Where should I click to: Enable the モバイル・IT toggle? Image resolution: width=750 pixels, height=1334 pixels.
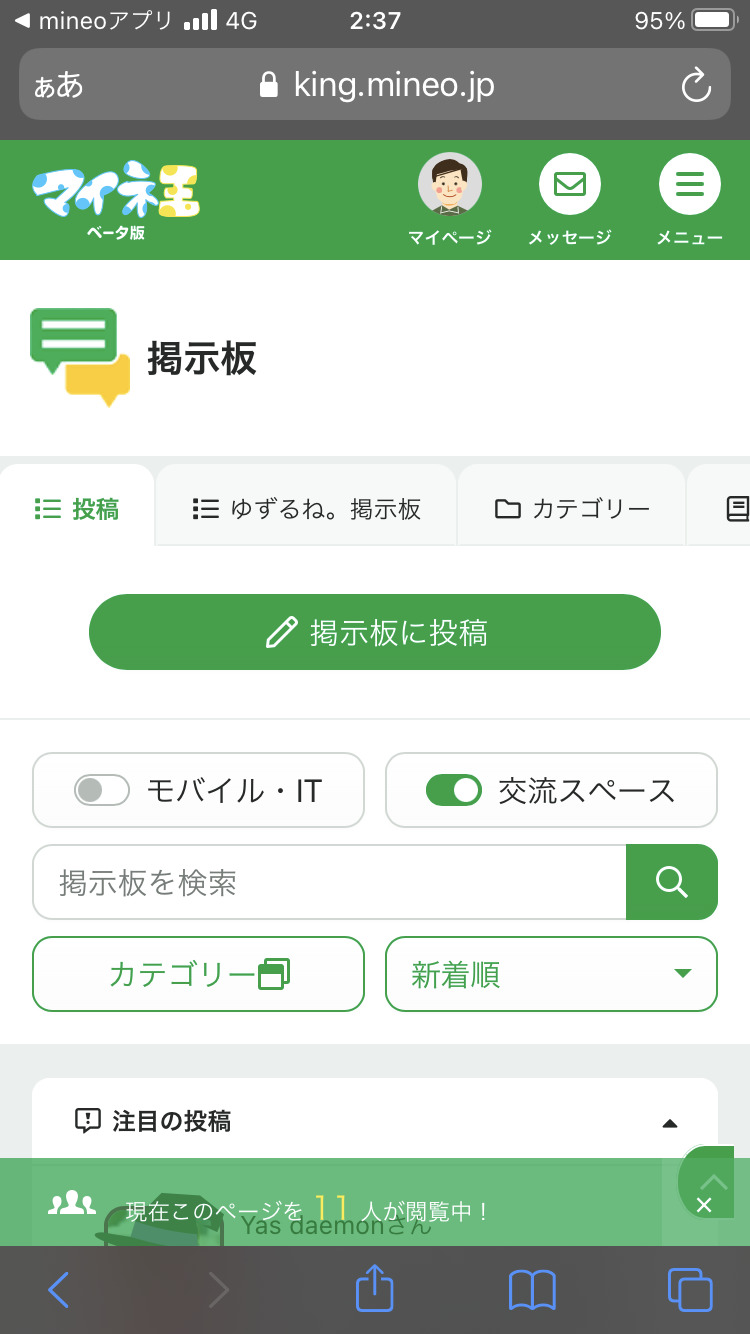[102, 790]
